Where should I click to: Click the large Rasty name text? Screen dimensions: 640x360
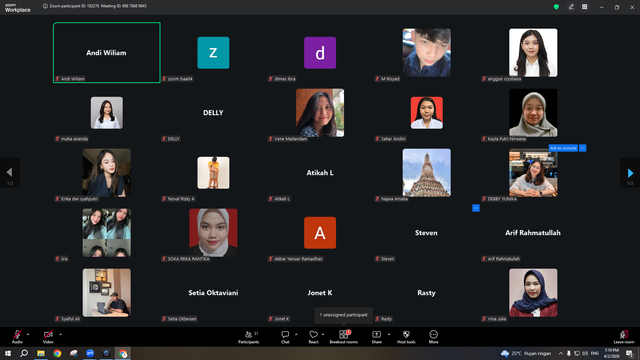click(426, 293)
